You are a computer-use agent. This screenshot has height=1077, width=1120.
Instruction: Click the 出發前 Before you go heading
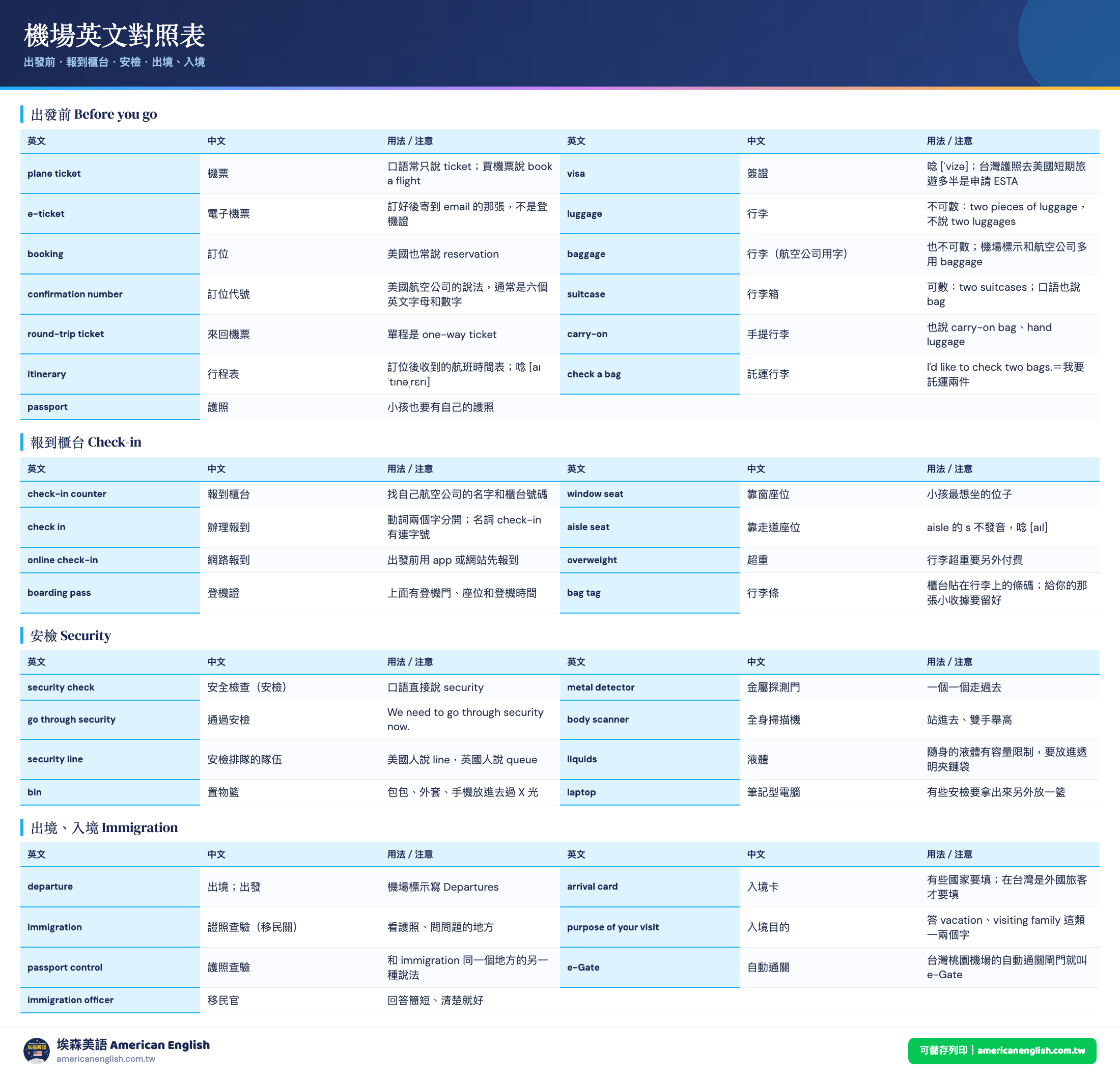(x=94, y=115)
